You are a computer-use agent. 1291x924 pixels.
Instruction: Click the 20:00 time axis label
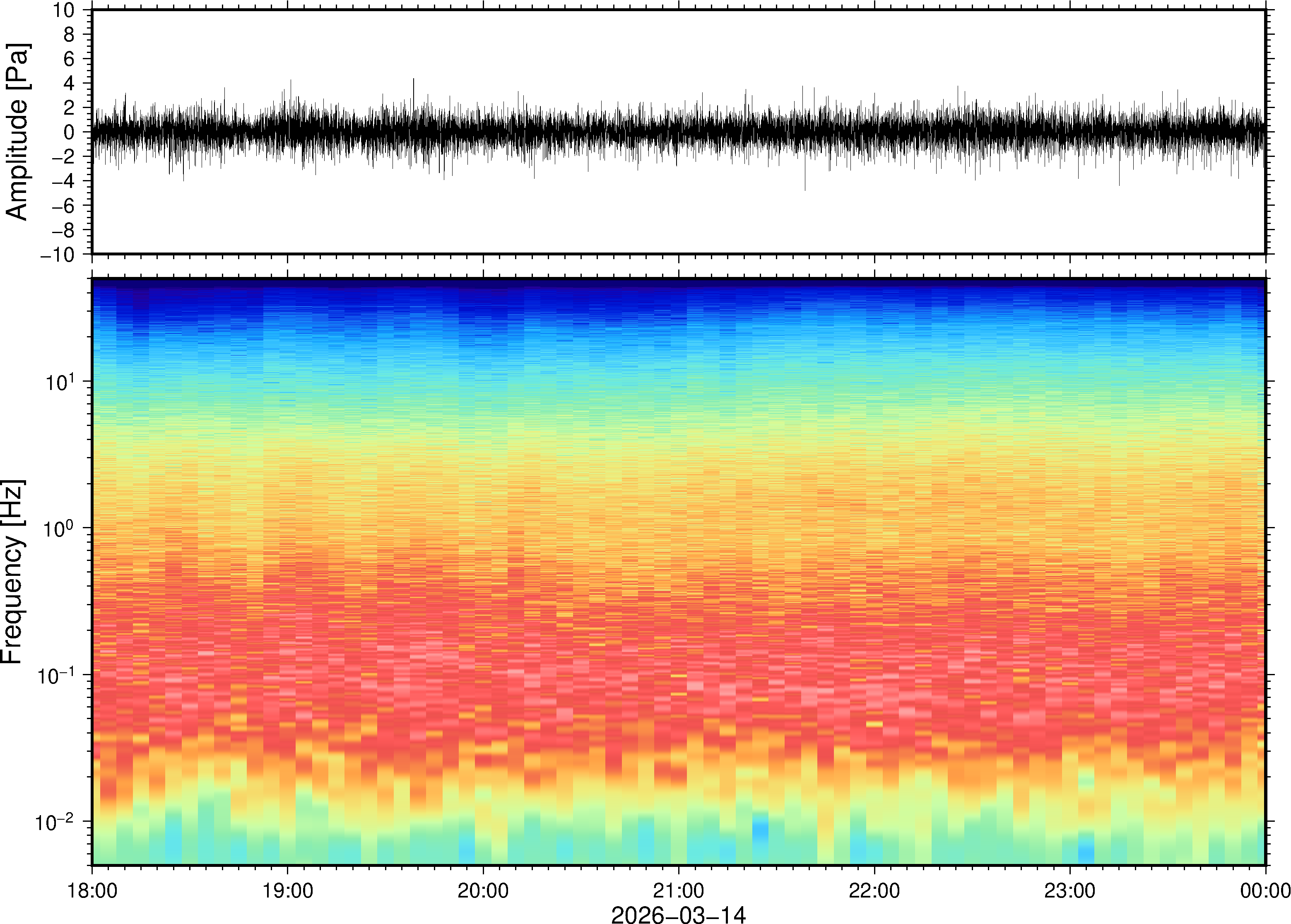coord(483,891)
